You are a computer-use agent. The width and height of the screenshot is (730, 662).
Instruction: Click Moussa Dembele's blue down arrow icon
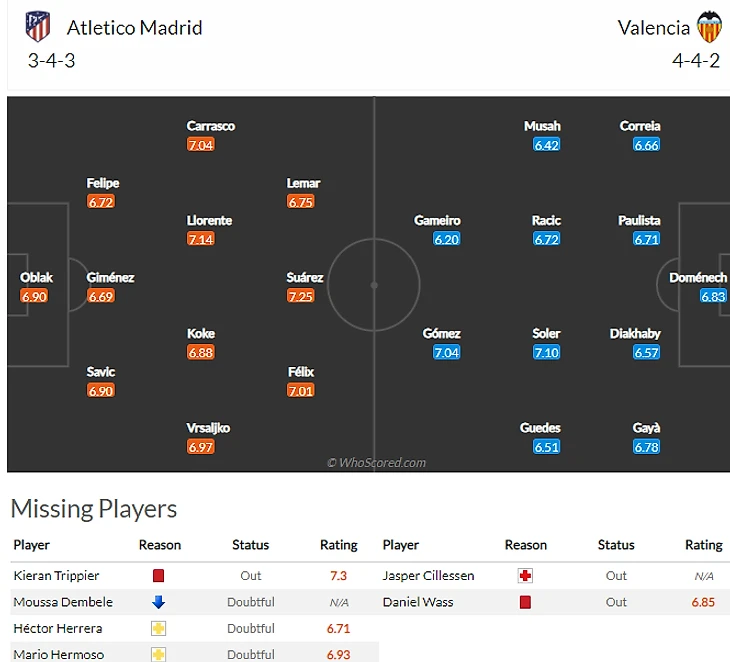[x=159, y=602]
